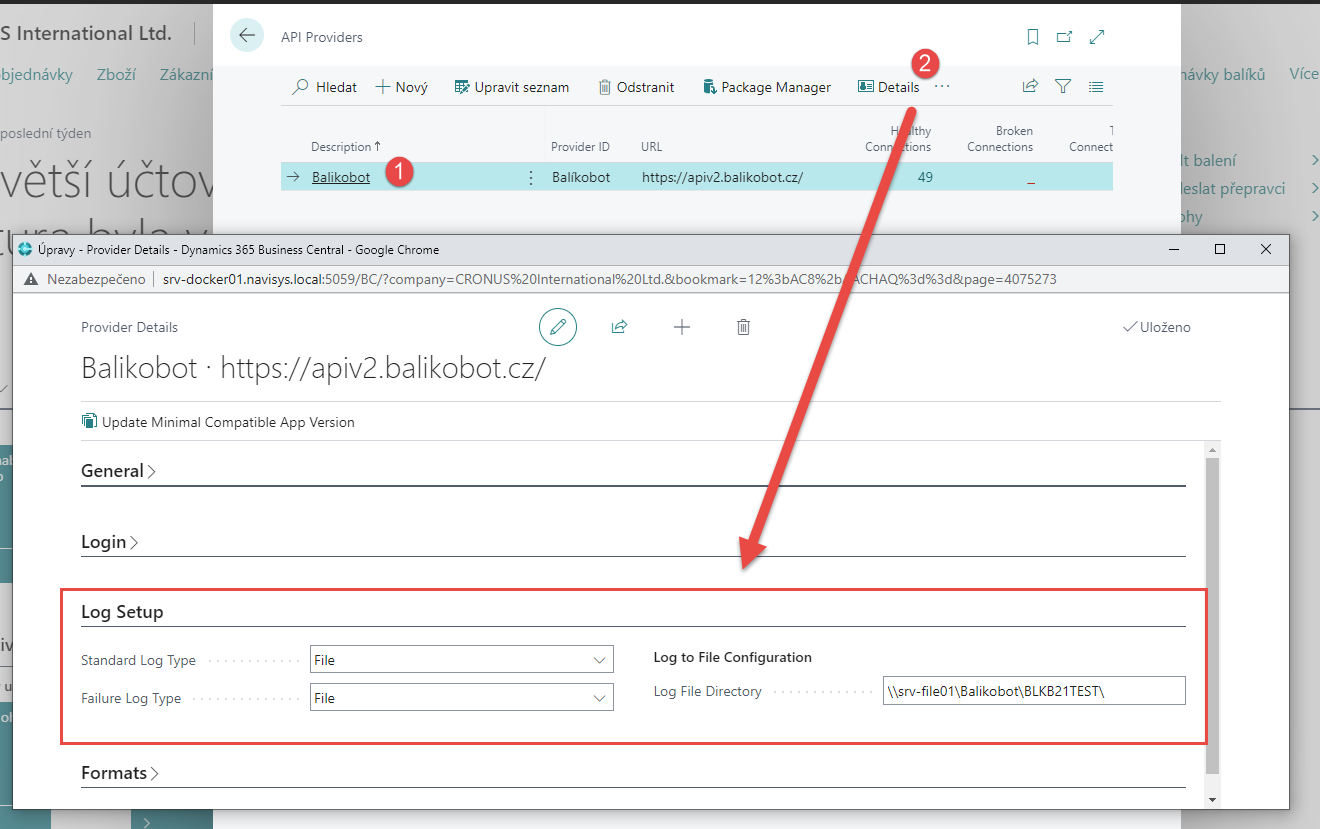Open Package Manager from the toolbar
The height and width of the screenshot is (829, 1320).
[766, 87]
